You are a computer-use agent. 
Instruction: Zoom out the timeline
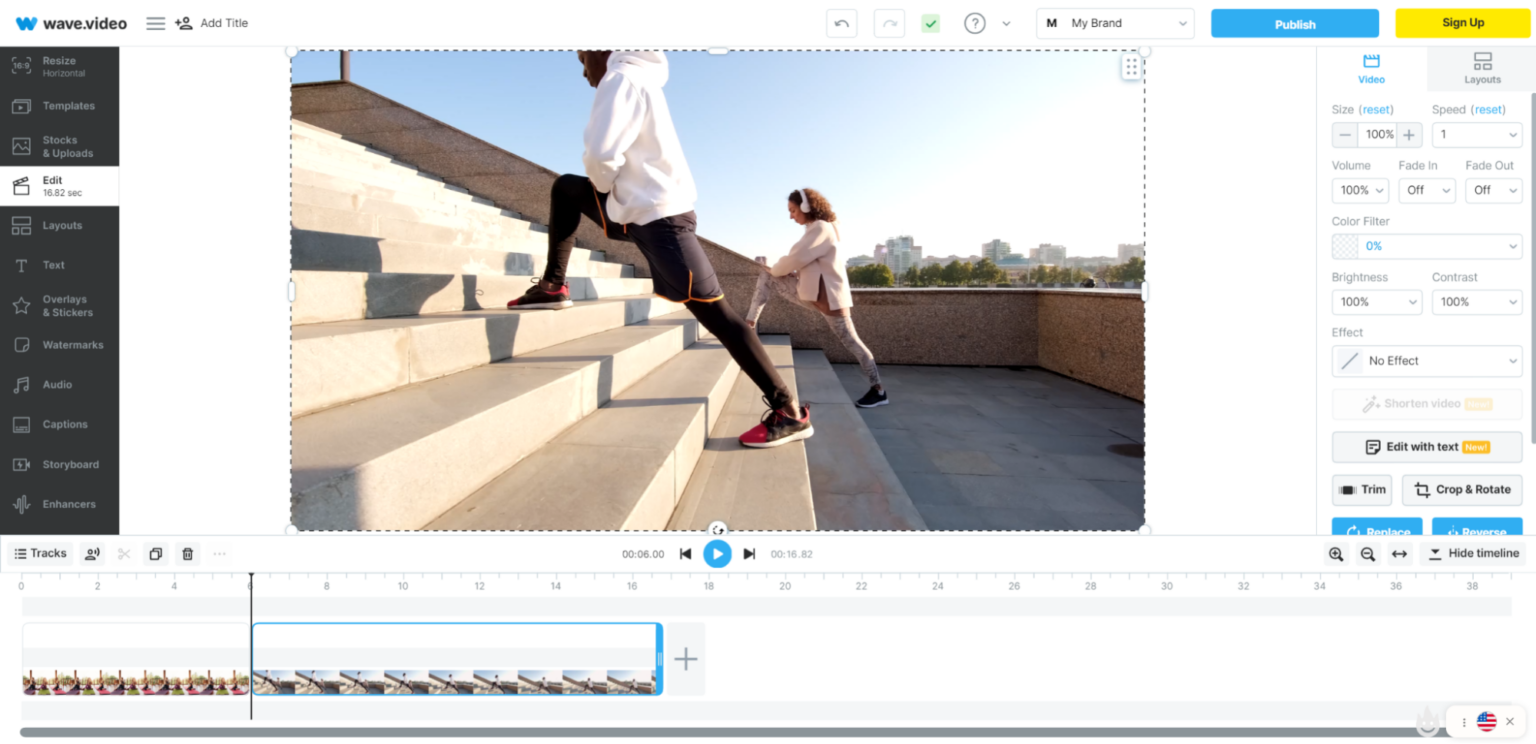(x=1368, y=554)
